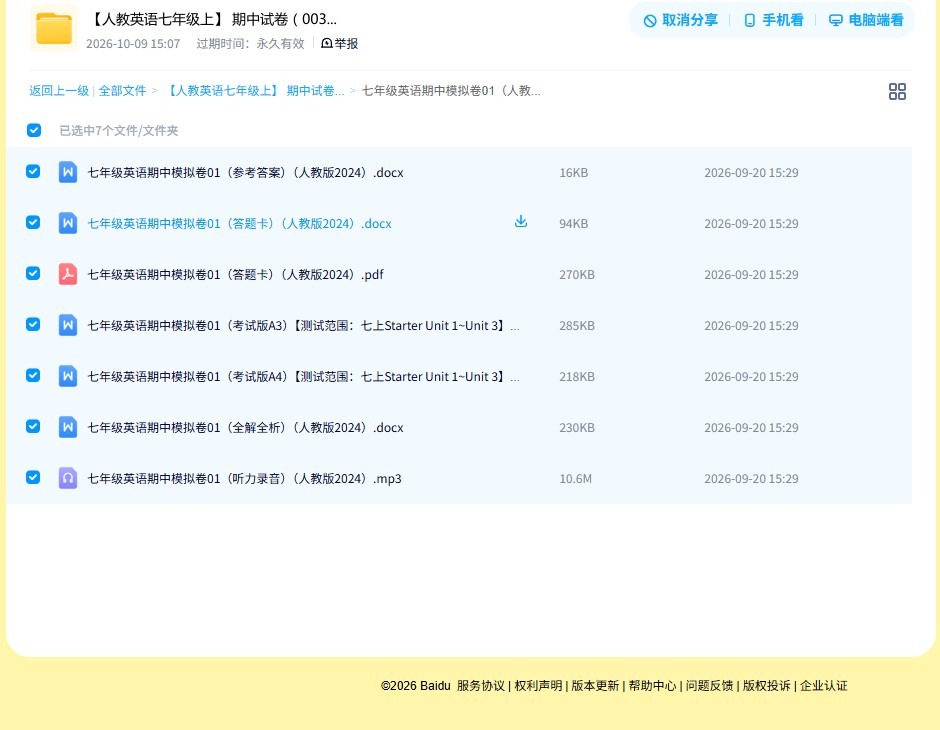Click Word icon of 考试版A4 file
The image size is (940, 730).
point(68,376)
